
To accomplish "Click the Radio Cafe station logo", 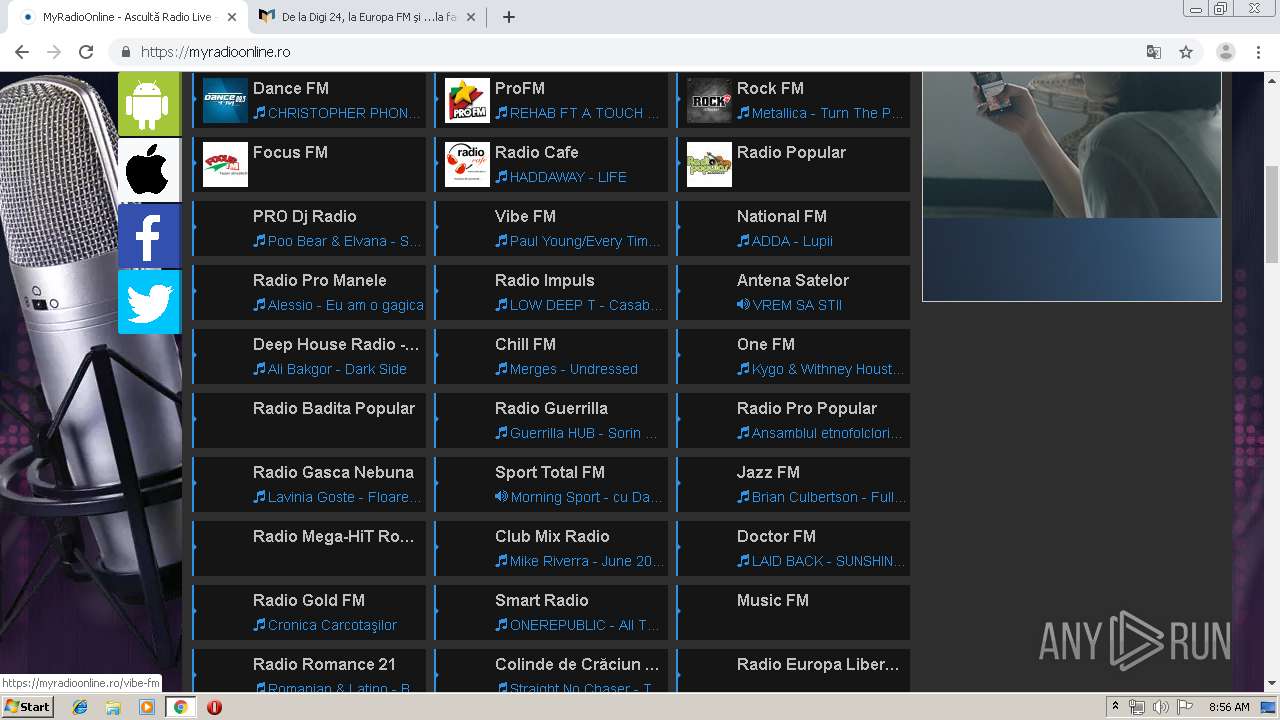I will coord(467,164).
